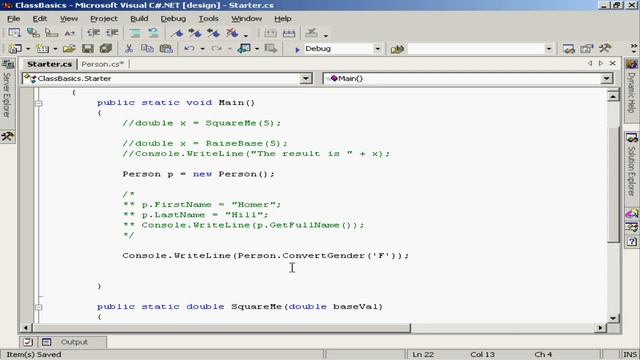Clear all bookmarks icon
This screenshot has width=640, height=360.
[x=232, y=33]
